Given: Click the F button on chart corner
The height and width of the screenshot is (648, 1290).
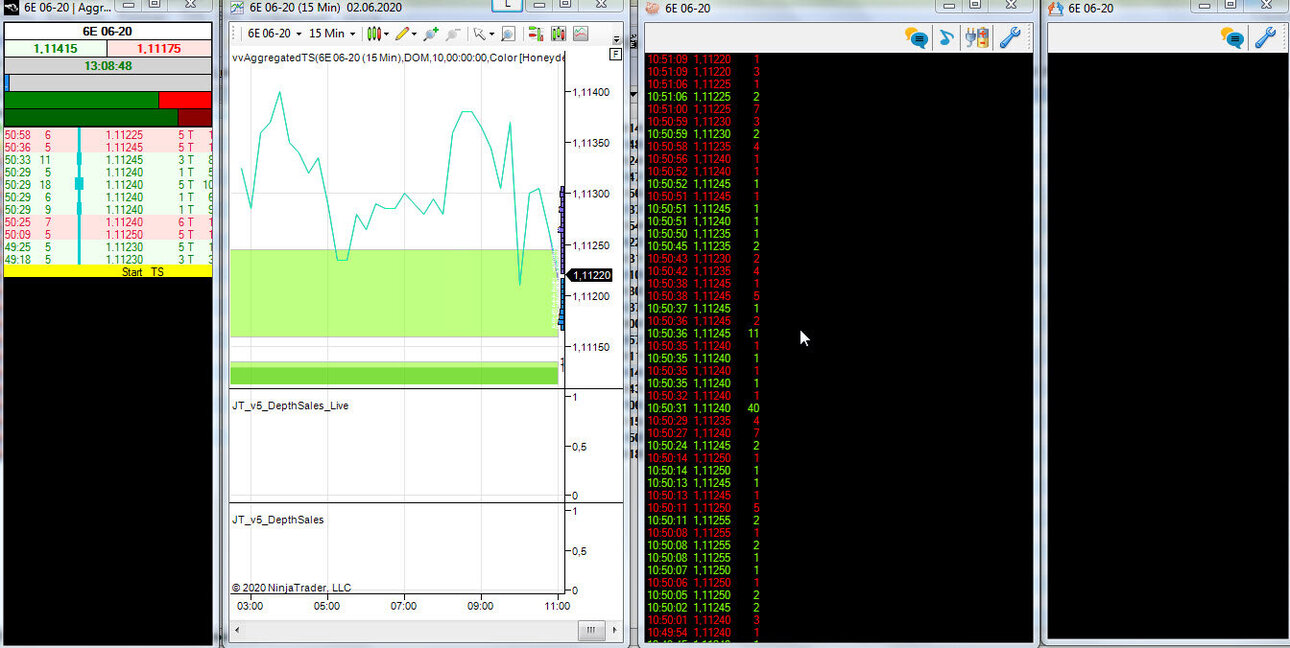Looking at the screenshot, I should (x=615, y=54).
